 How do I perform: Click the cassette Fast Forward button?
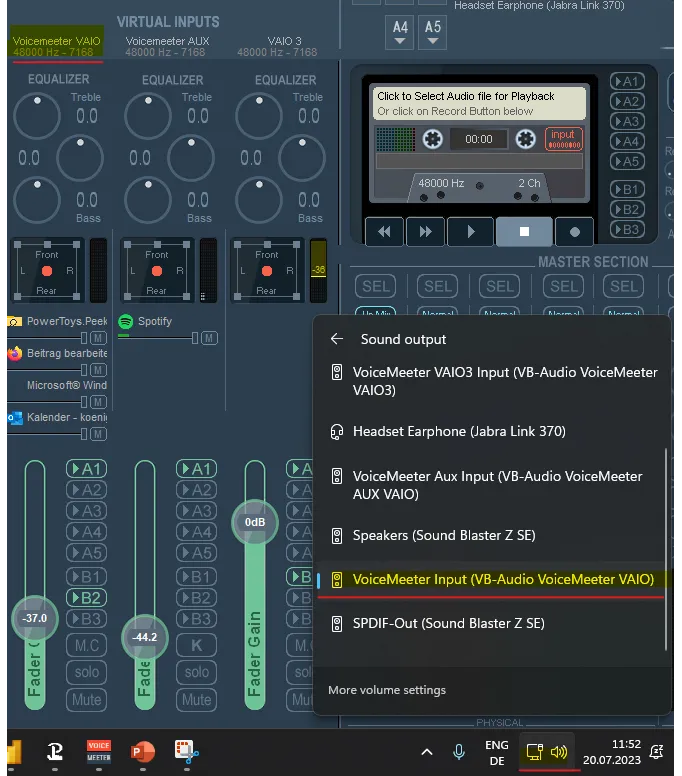pyautogui.click(x=426, y=231)
